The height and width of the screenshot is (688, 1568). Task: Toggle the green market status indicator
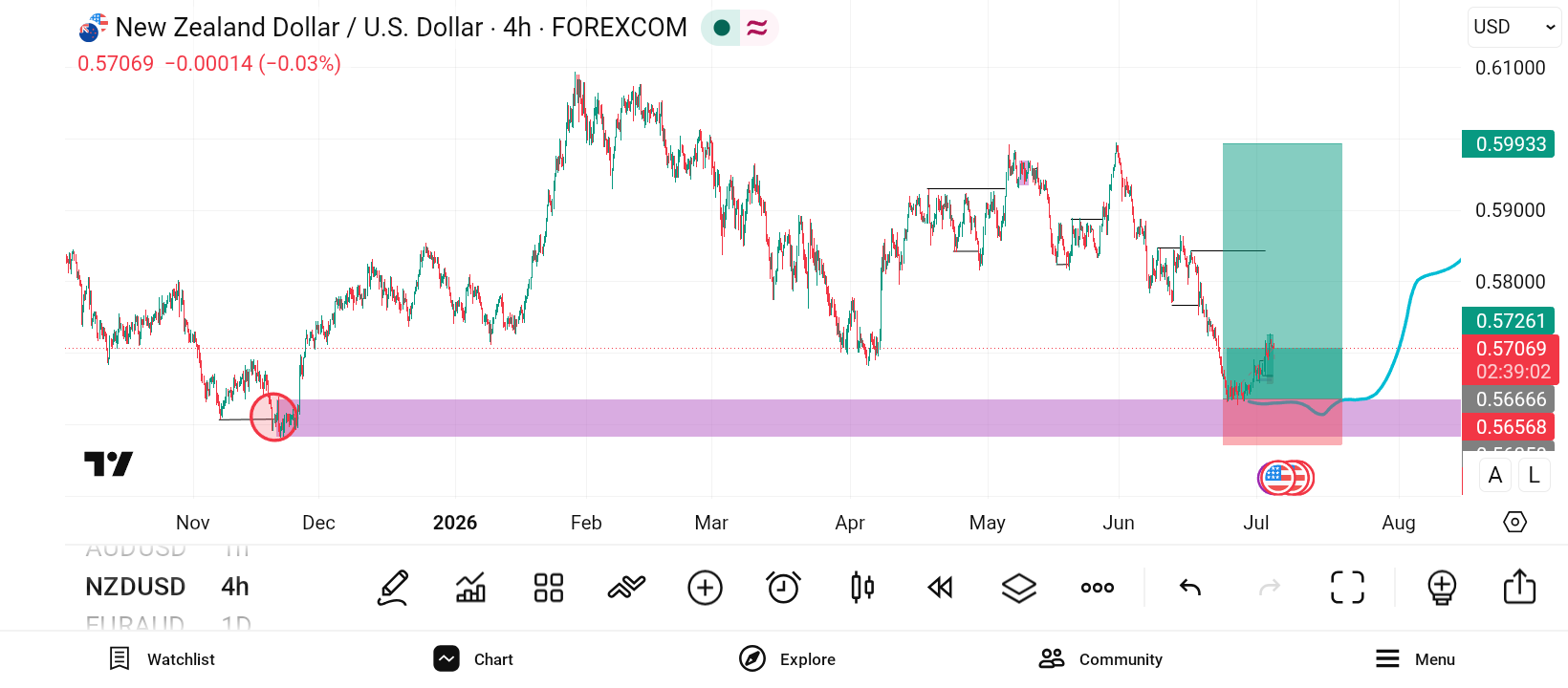pyautogui.click(x=722, y=28)
